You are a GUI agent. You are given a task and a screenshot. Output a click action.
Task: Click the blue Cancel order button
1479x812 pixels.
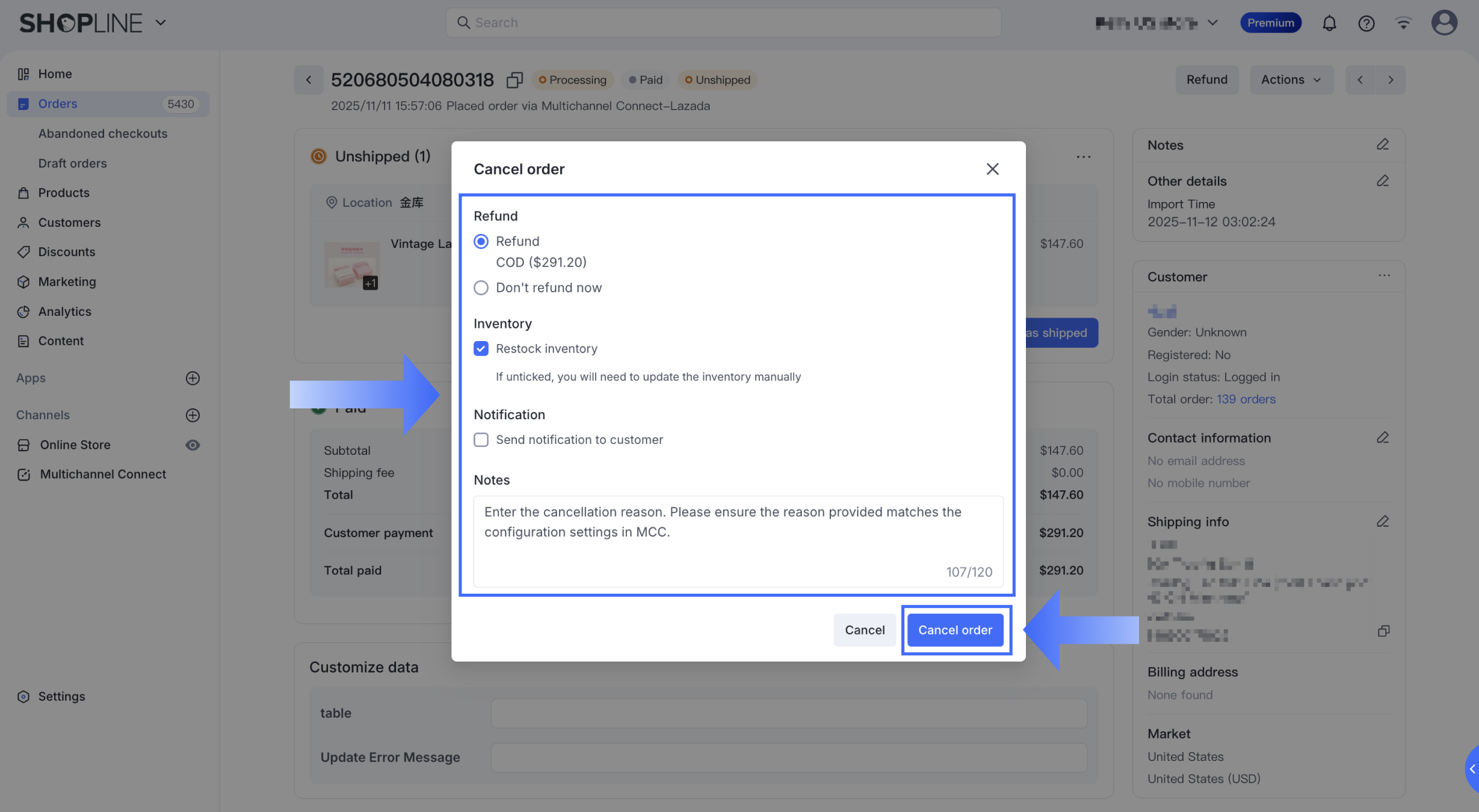(955, 630)
